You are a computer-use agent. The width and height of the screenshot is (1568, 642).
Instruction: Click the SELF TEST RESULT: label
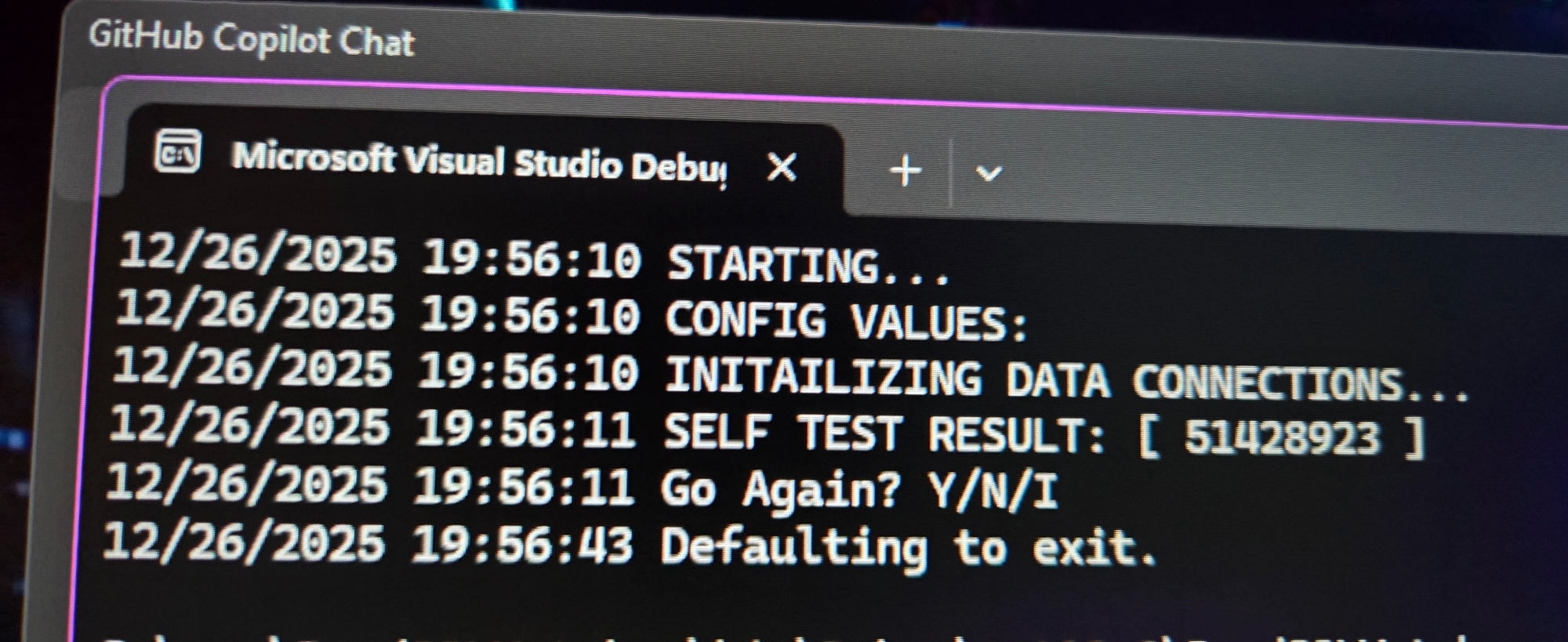tap(884, 433)
